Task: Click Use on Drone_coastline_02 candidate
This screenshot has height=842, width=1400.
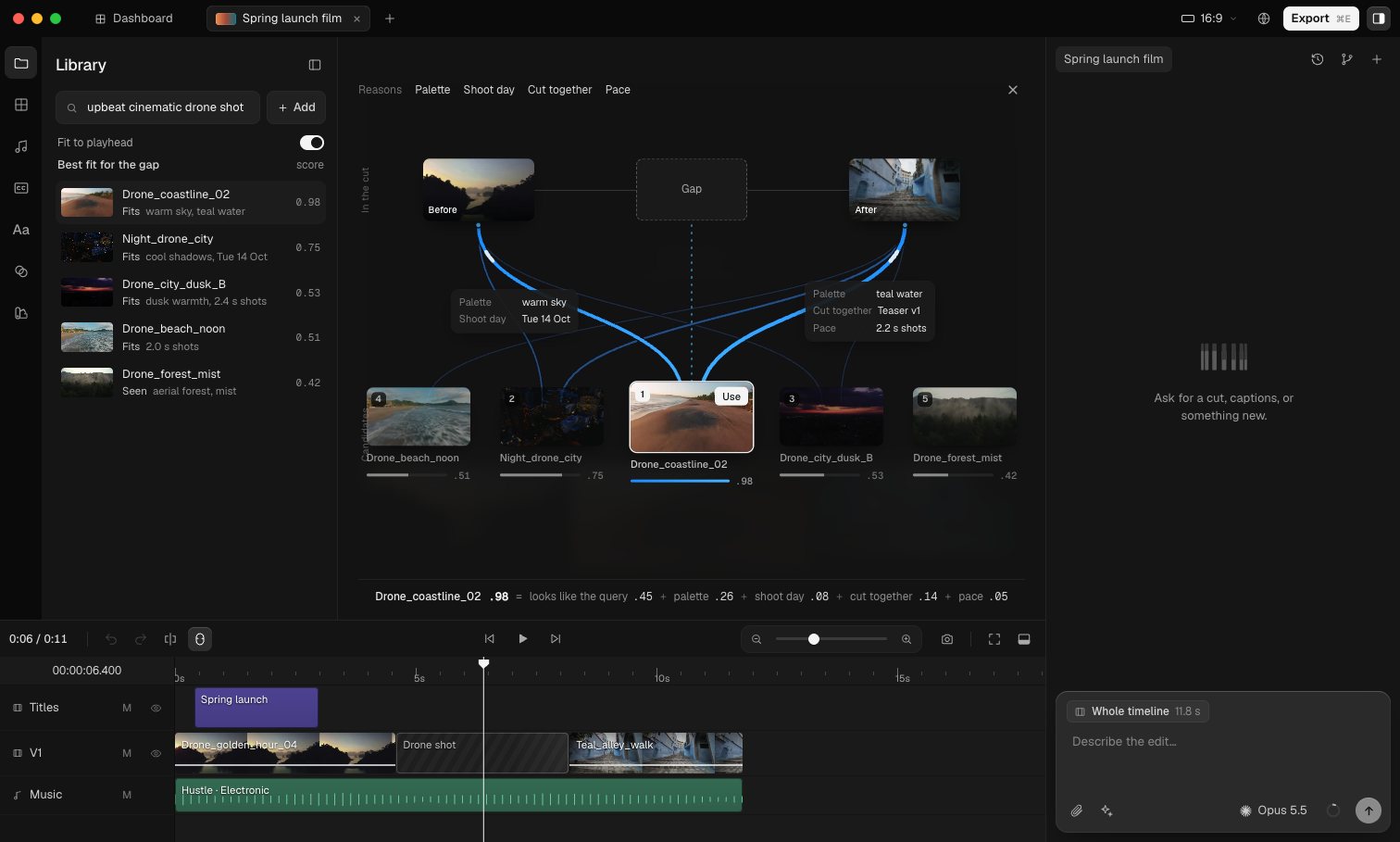Action: [731, 396]
